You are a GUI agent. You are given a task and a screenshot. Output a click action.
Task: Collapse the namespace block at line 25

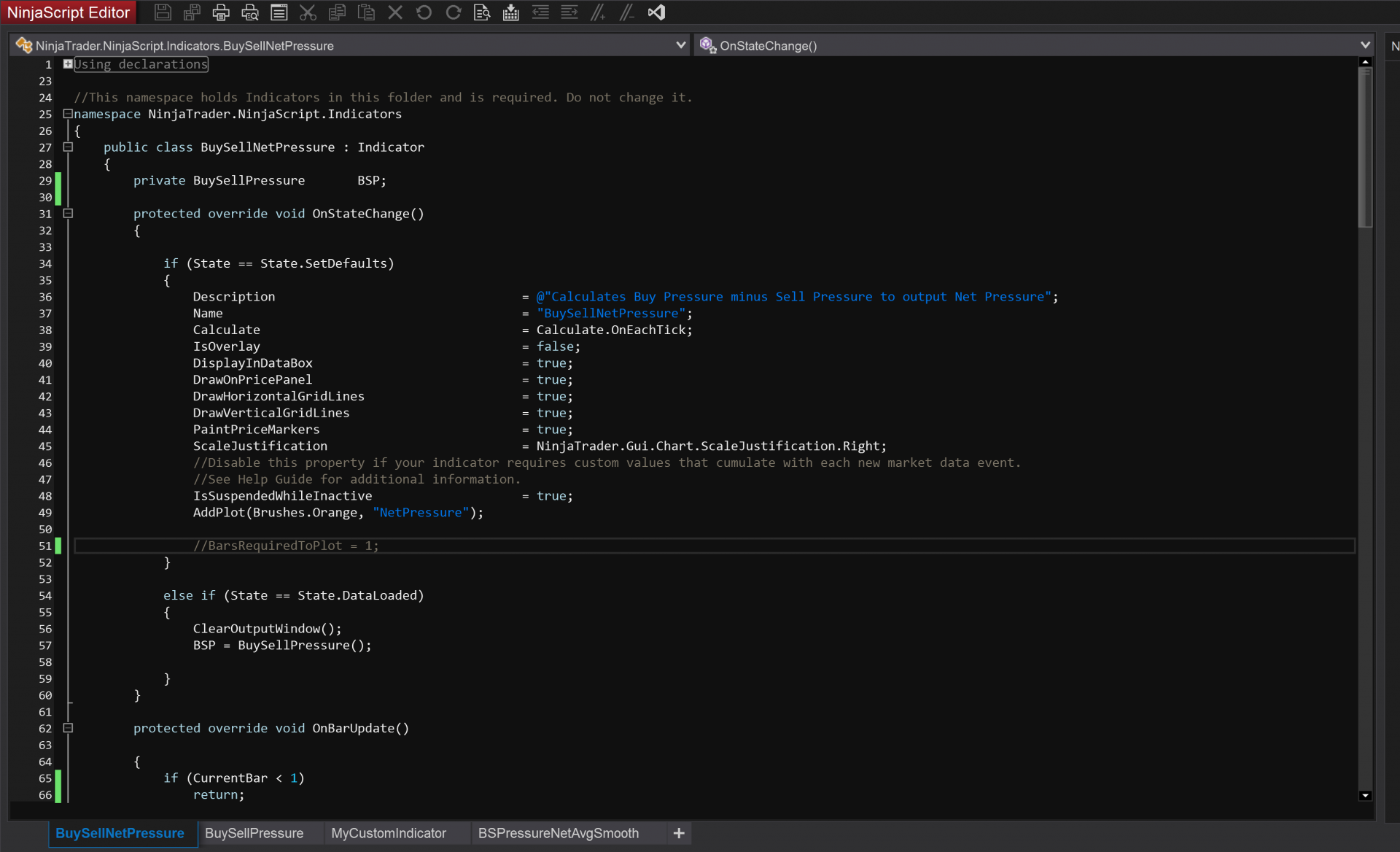tap(68, 114)
